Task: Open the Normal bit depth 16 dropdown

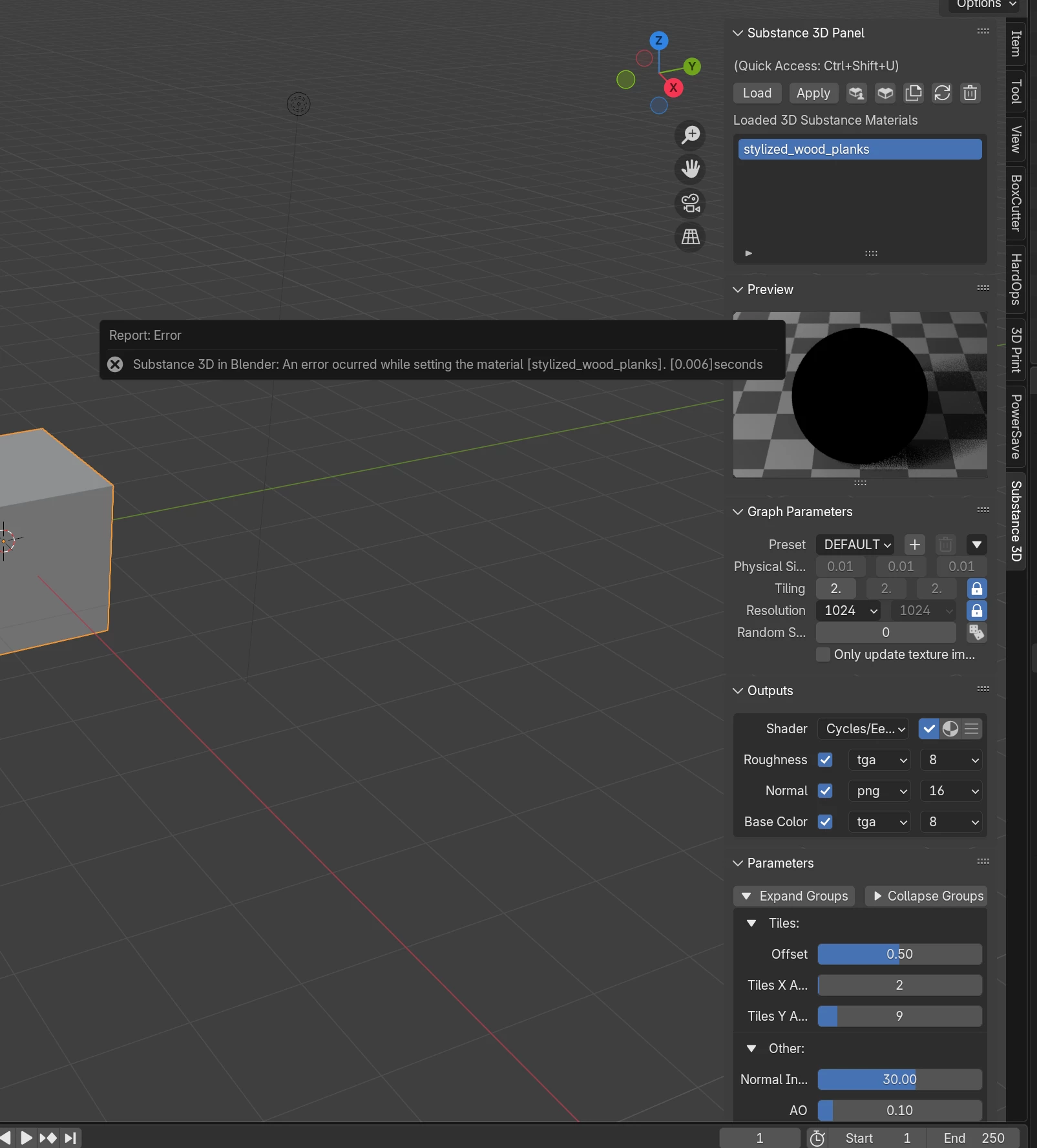Action: click(952, 791)
